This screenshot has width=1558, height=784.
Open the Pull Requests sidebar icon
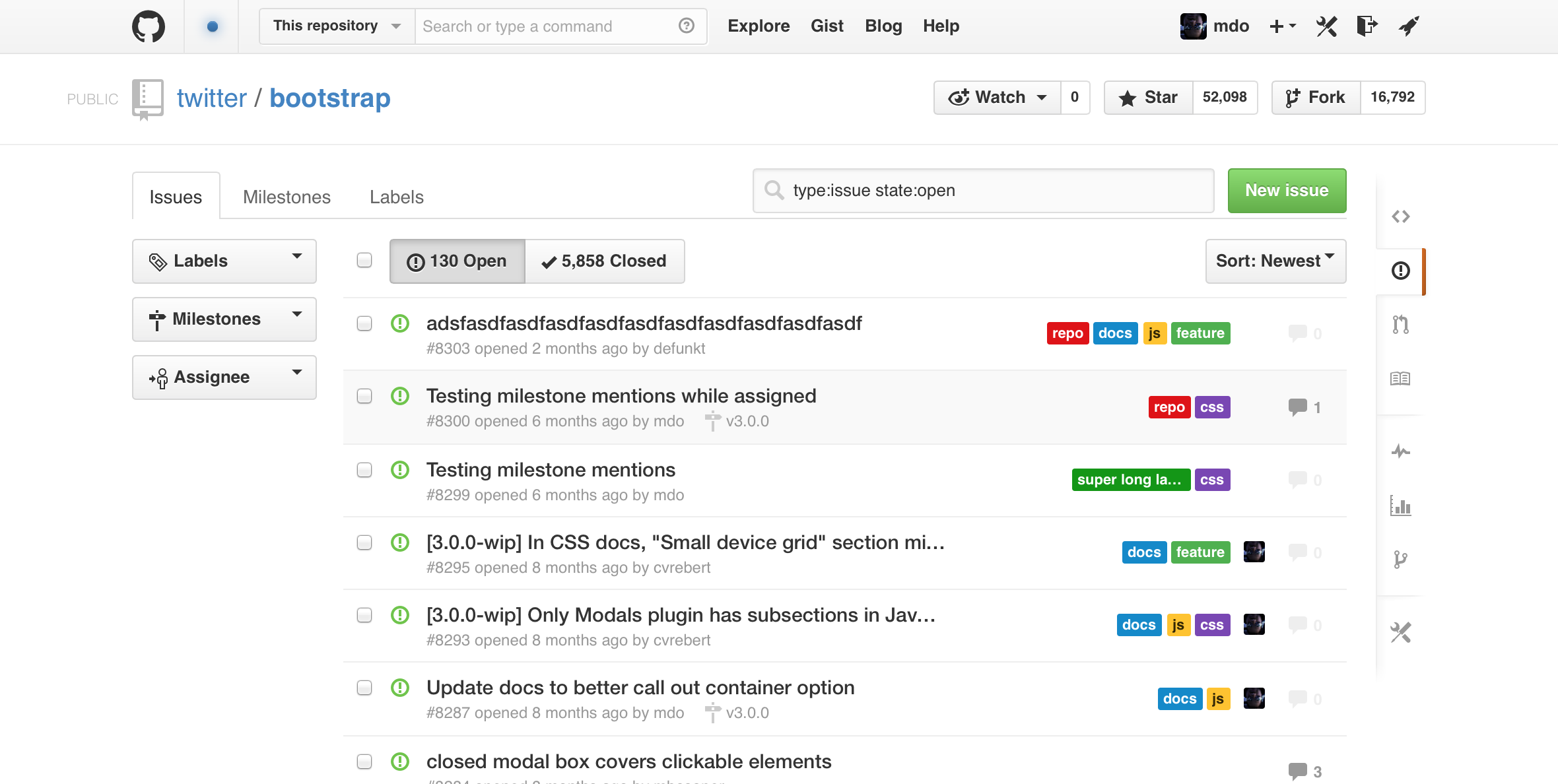click(1400, 324)
